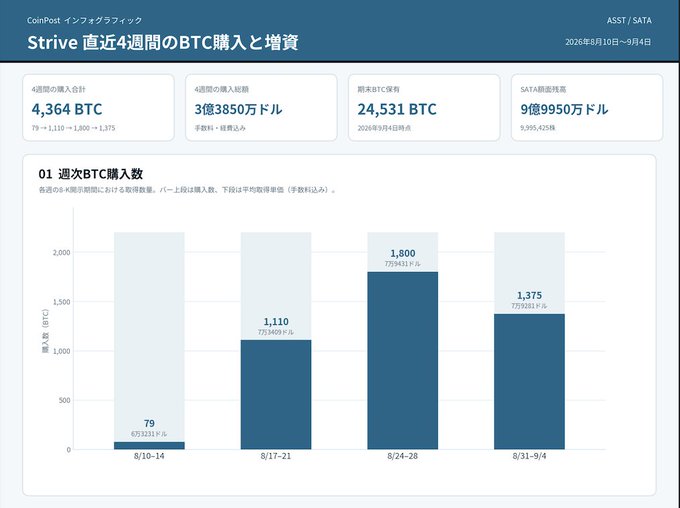Click the y-axis title '購入数 (BTC)'
The image size is (680, 508).
coord(45,331)
